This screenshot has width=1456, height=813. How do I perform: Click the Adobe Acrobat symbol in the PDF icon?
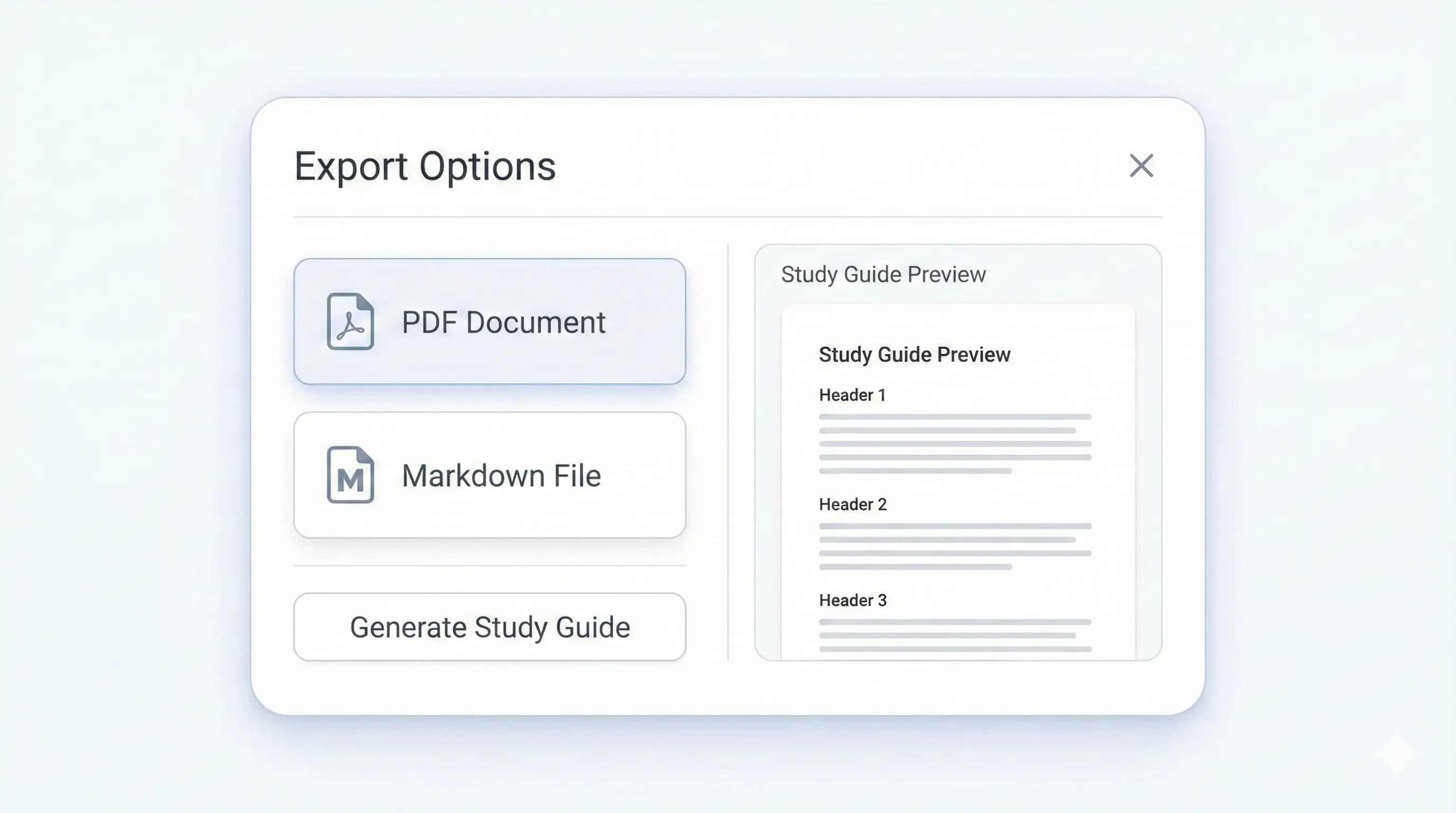coord(349,327)
